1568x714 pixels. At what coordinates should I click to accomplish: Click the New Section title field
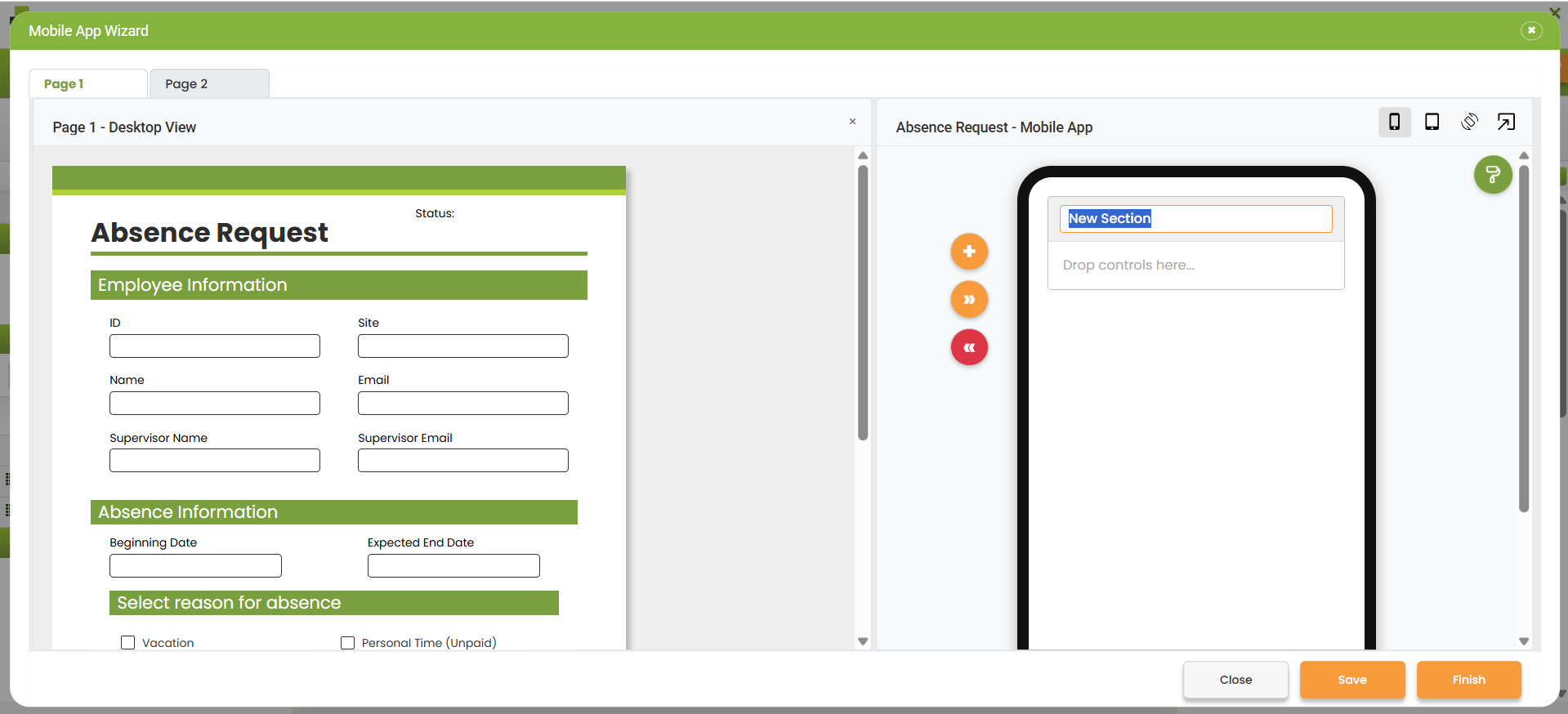1195,218
